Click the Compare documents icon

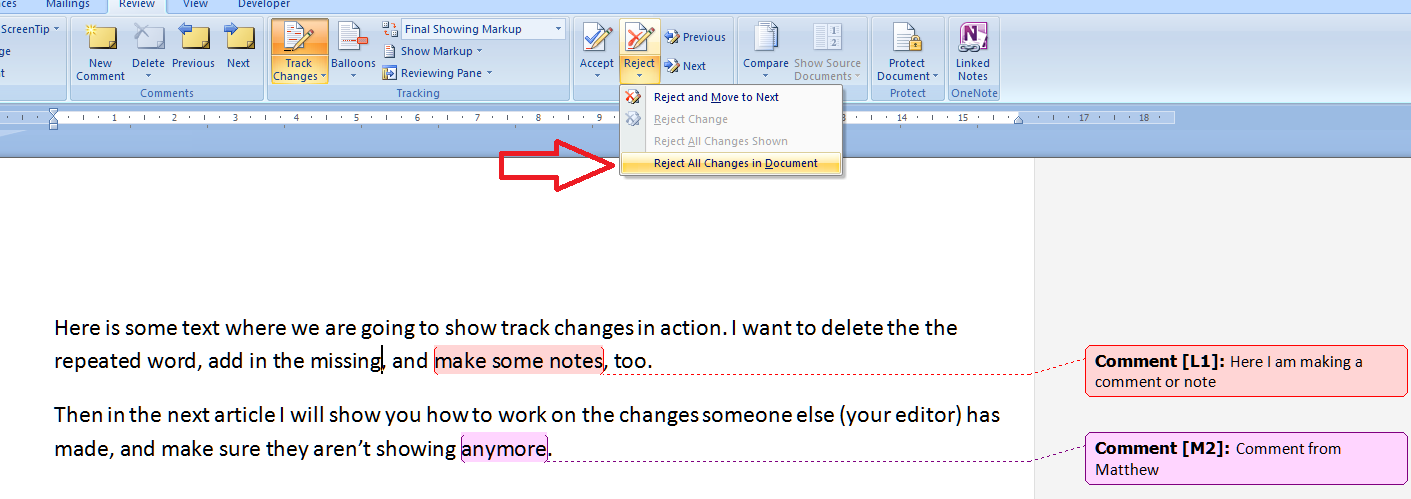(766, 40)
